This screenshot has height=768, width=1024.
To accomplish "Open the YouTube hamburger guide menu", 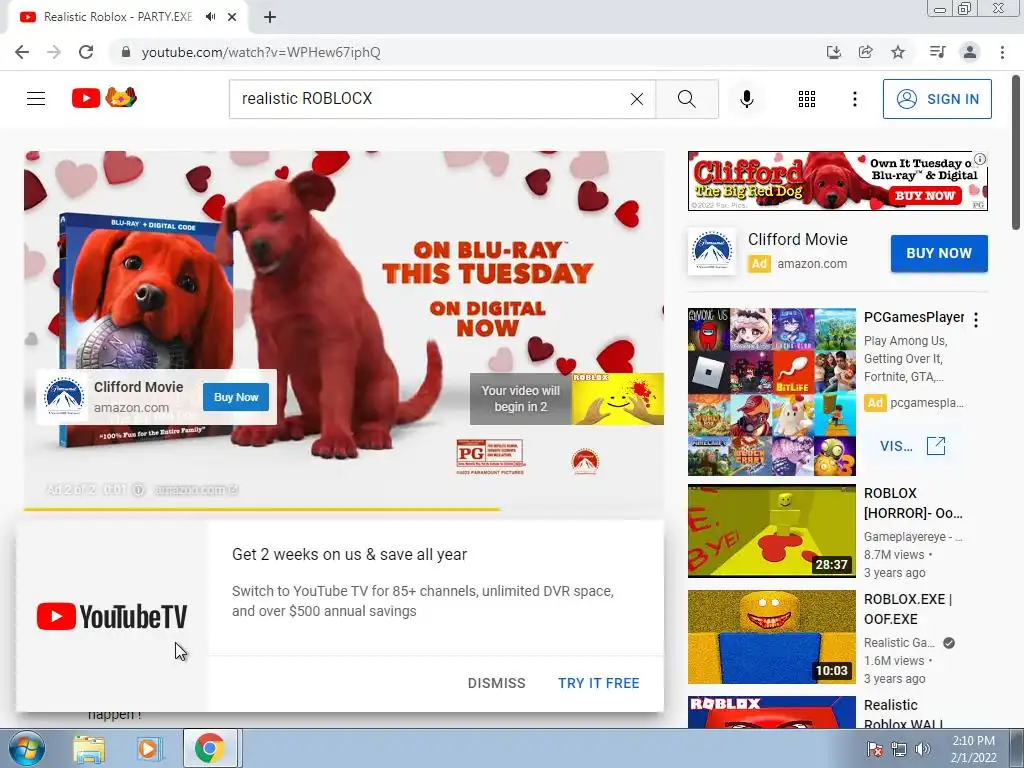I will pos(36,99).
